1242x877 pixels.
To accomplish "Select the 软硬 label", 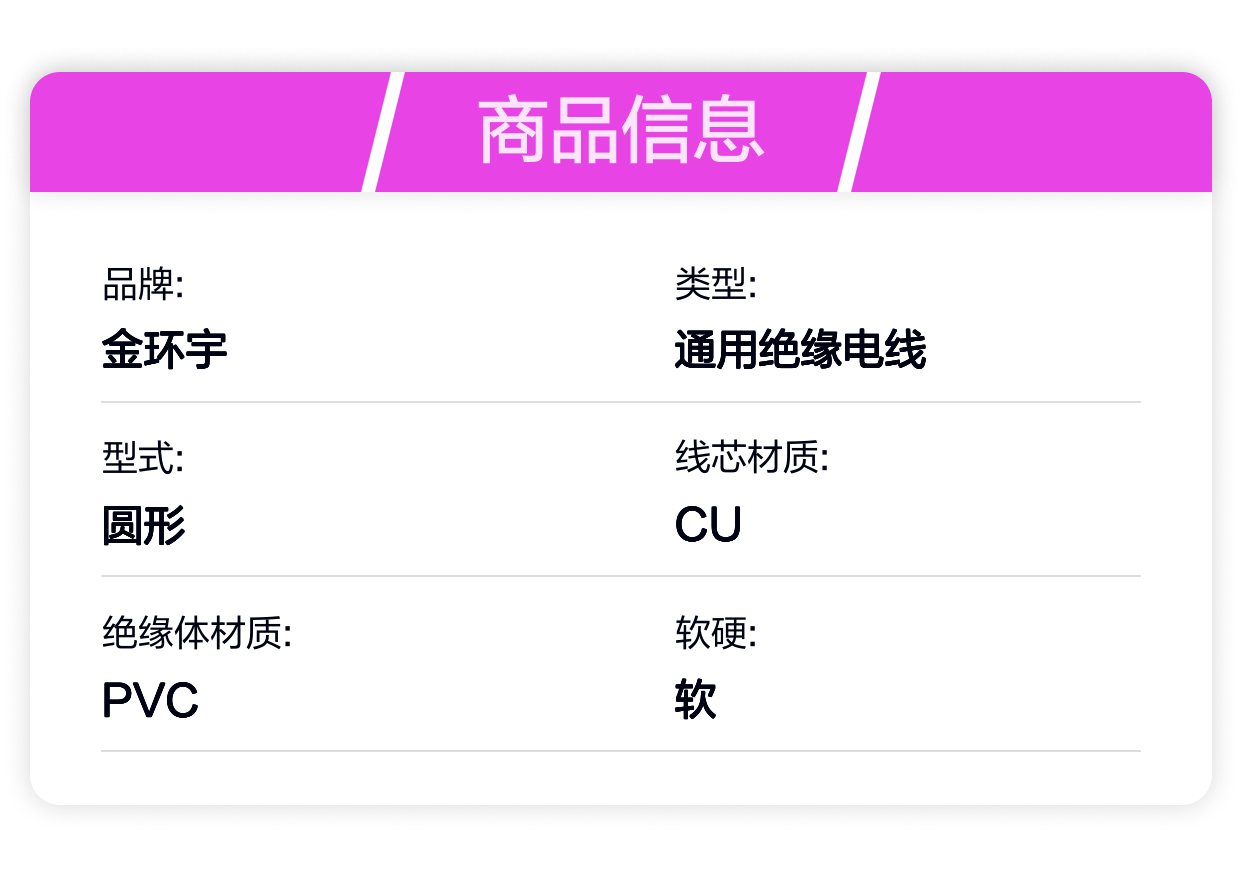I will tap(716, 634).
